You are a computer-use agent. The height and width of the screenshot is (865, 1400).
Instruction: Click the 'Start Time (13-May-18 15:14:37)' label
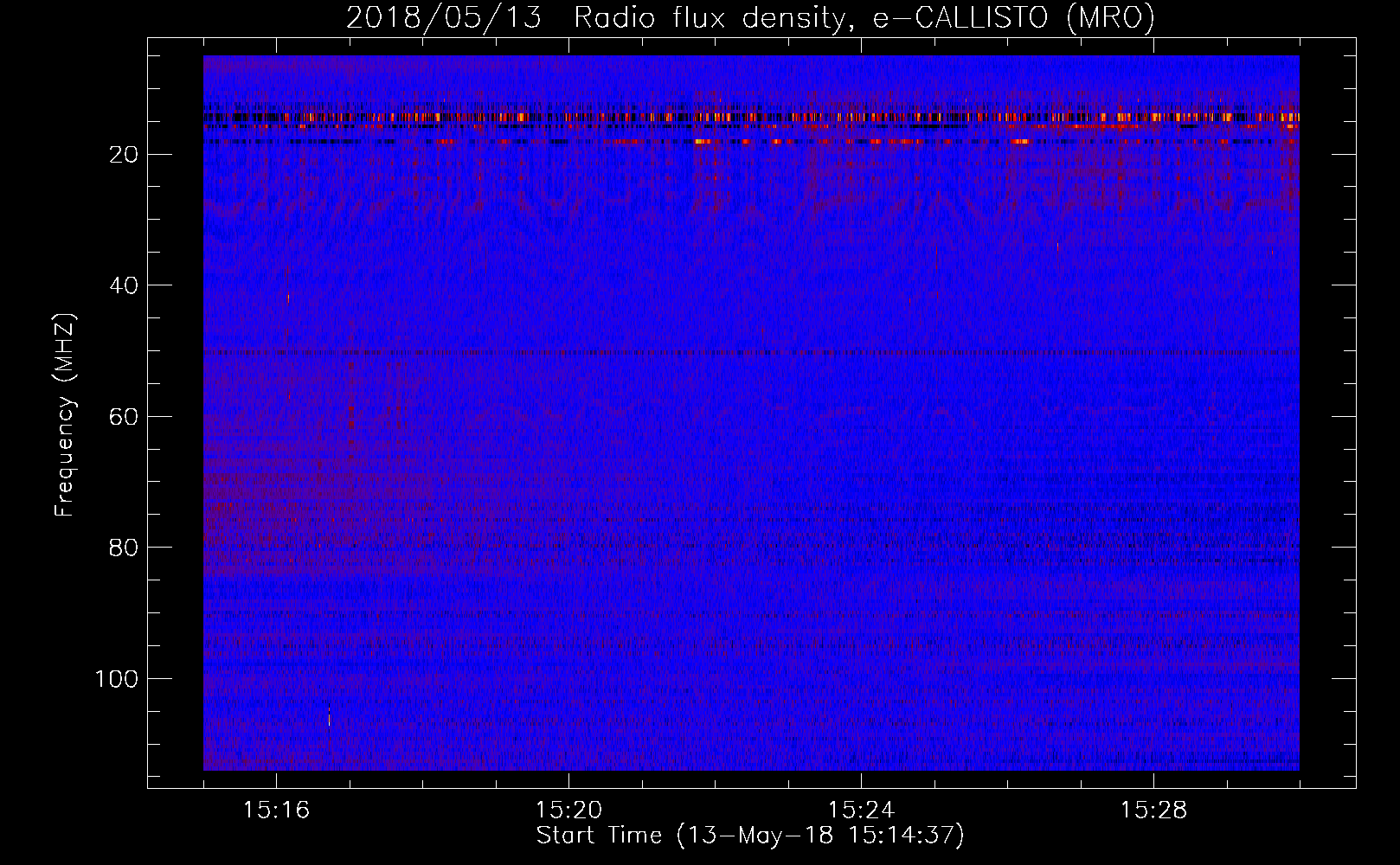tap(750, 836)
